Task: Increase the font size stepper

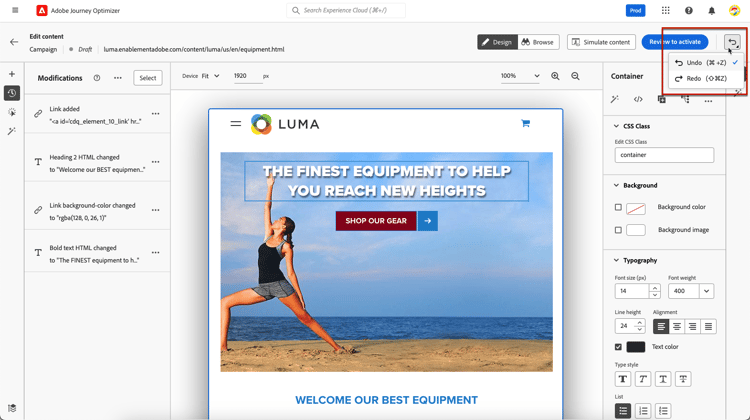Action: [655, 287]
